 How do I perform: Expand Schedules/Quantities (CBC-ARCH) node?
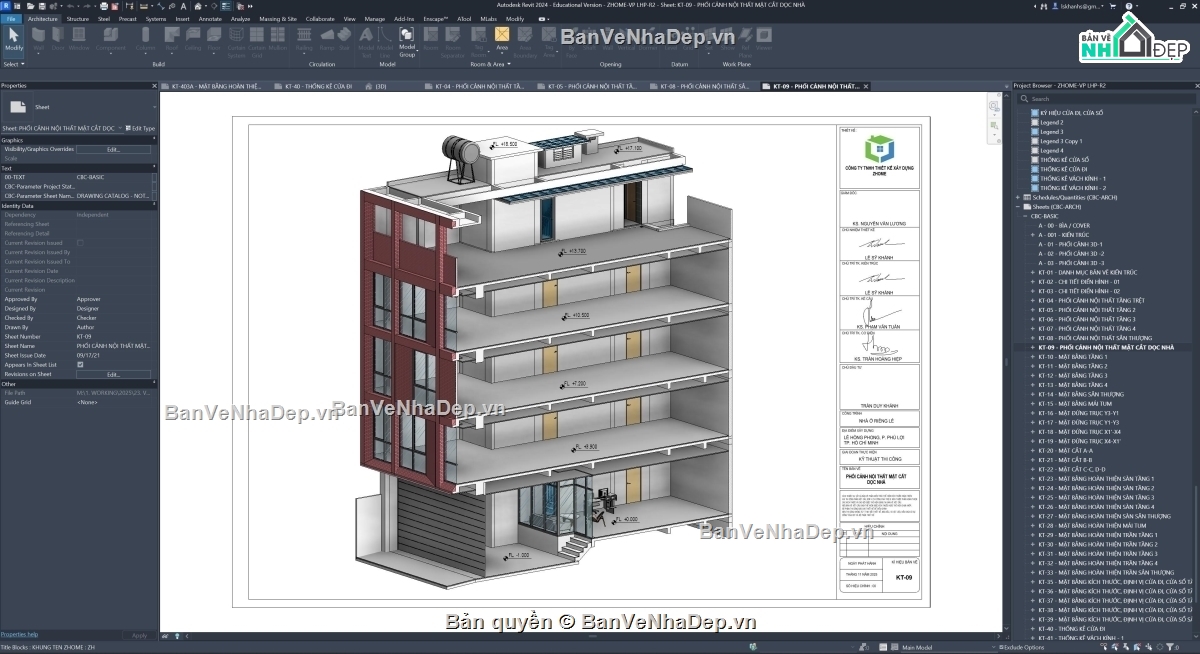pyautogui.click(x=1019, y=197)
